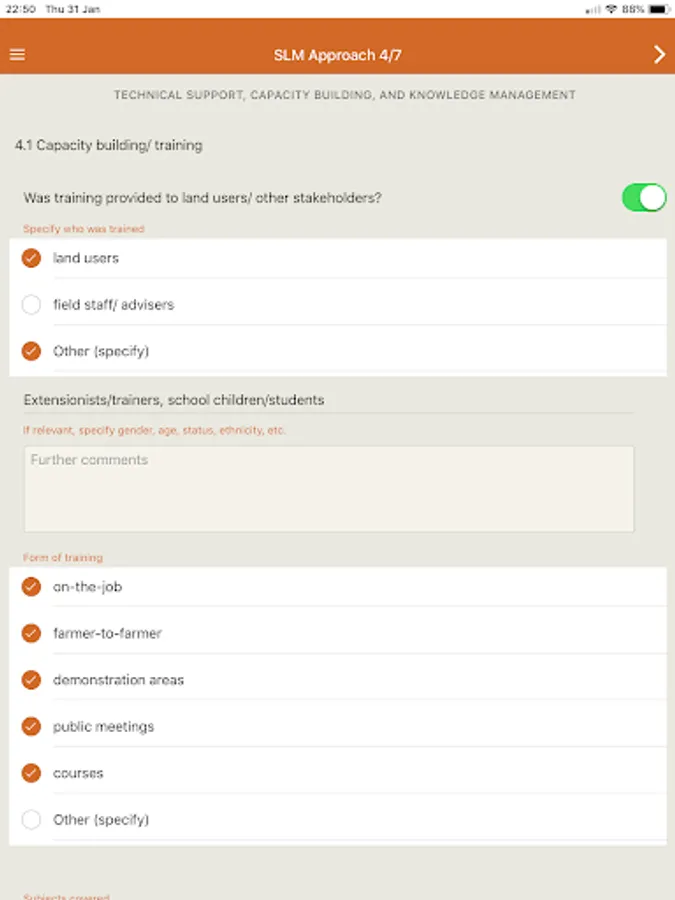Viewport: 675px width, 900px height.
Task: Tap the 4.1 Capacity building/ training heading
Action: pos(109,145)
